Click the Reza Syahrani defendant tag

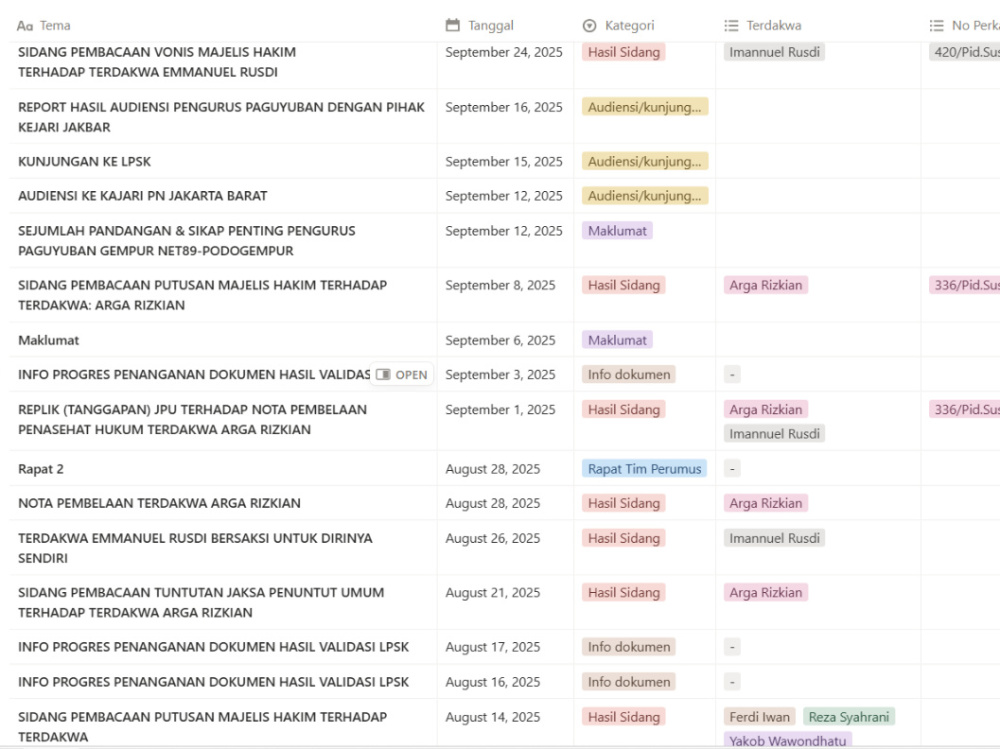[x=848, y=717]
